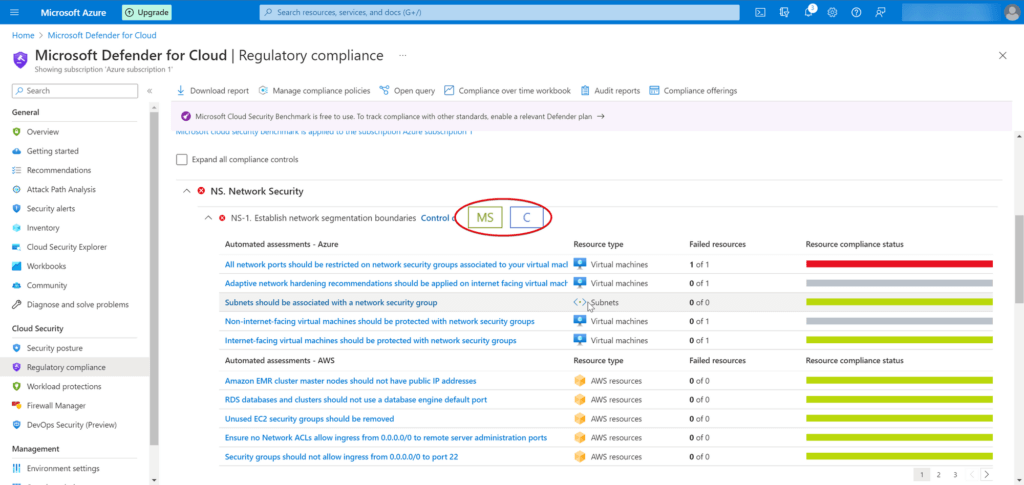This screenshot has height=485, width=1024.
Task: Open Attack Path Analysis in the sidebar
Action: coord(61,189)
